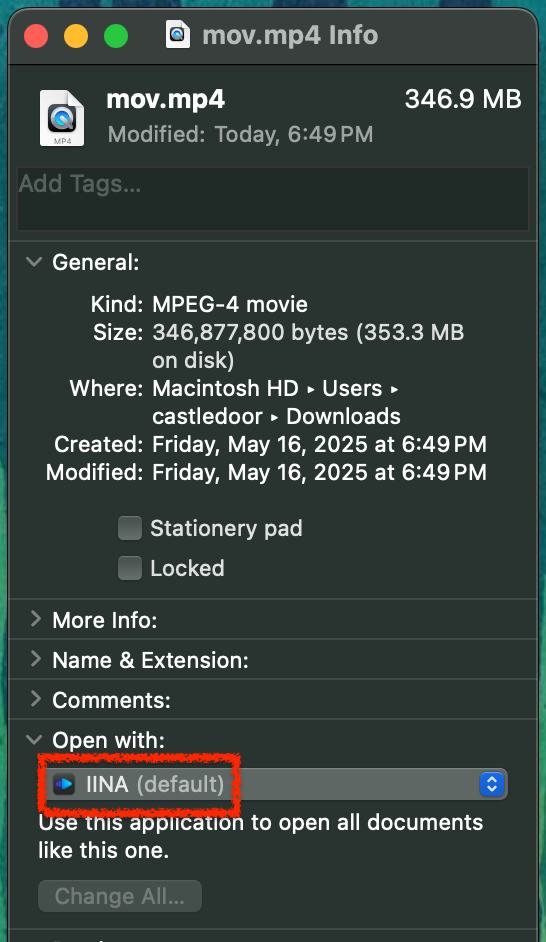546x942 pixels.
Task: Collapse the Open with section
Action: click(x=35, y=740)
